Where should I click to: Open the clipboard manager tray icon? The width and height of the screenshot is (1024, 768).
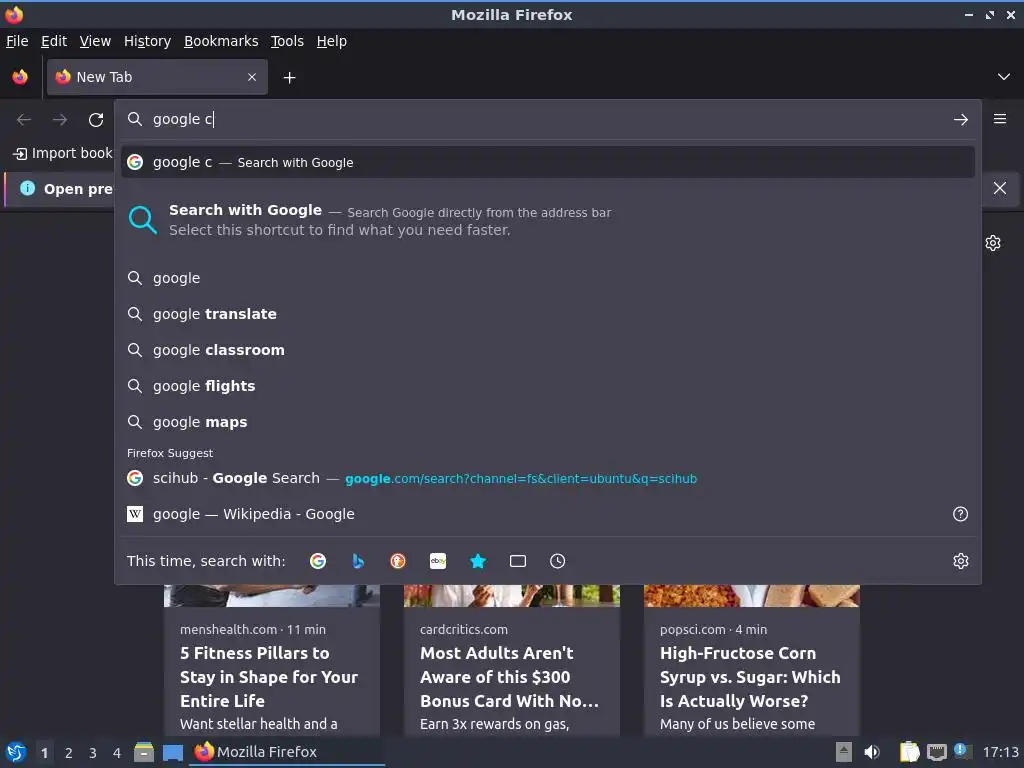pos(909,752)
